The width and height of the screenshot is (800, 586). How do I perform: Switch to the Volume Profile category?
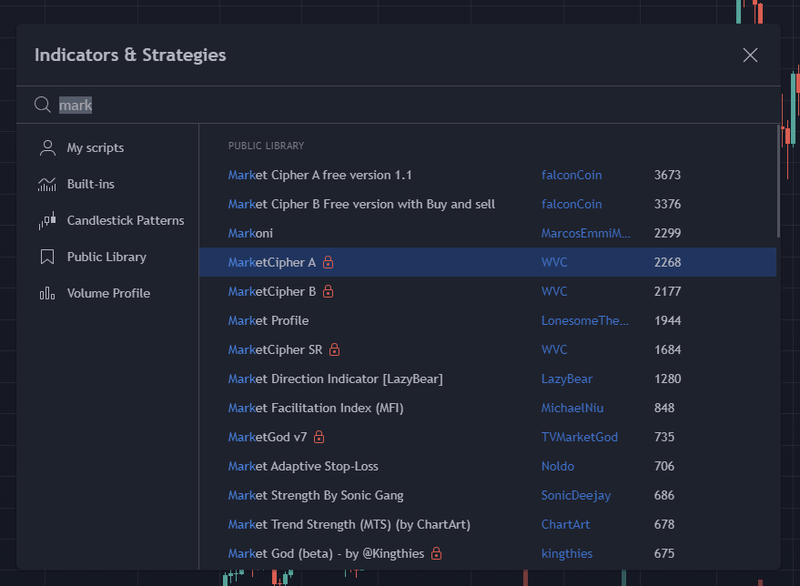pyautogui.click(x=108, y=293)
